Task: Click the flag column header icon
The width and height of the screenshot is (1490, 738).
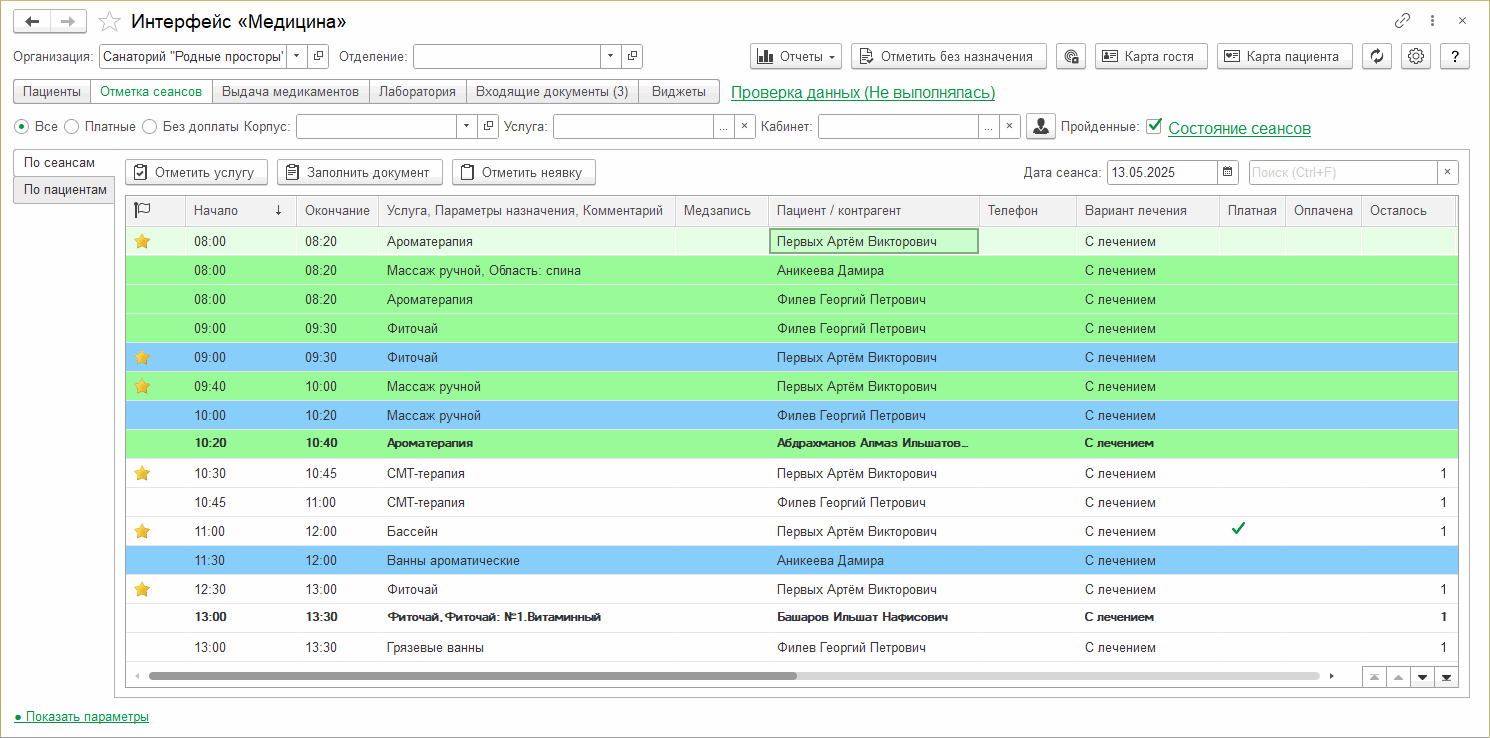Action: point(142,210)
